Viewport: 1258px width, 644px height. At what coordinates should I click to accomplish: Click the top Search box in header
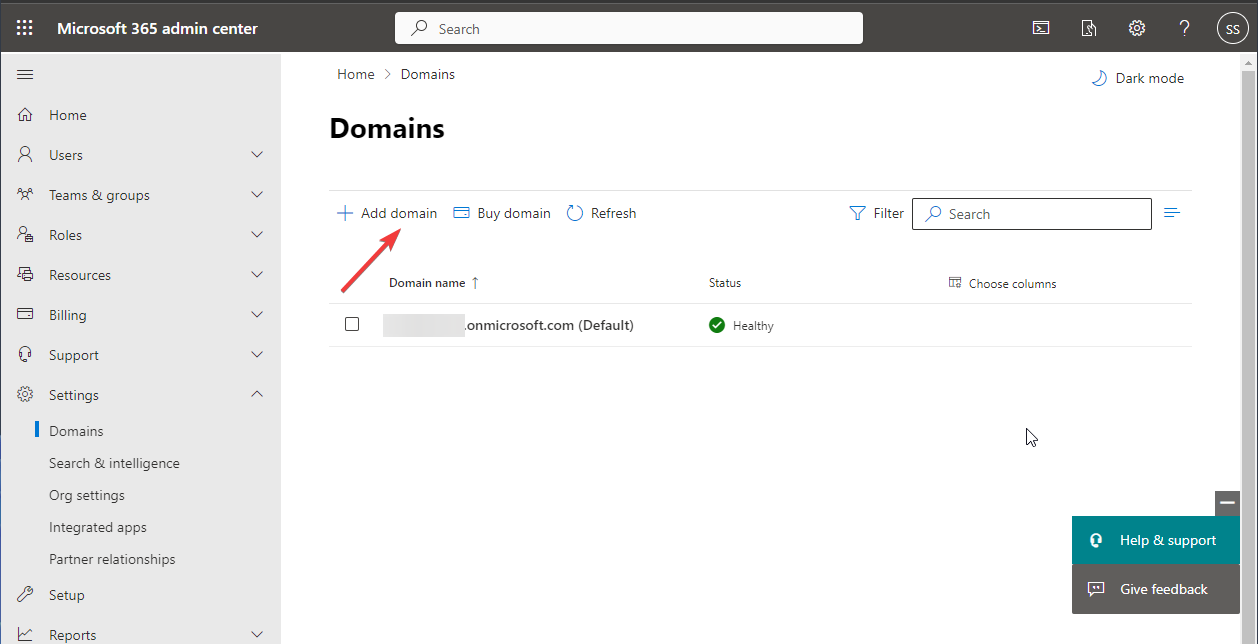point(629,28)
